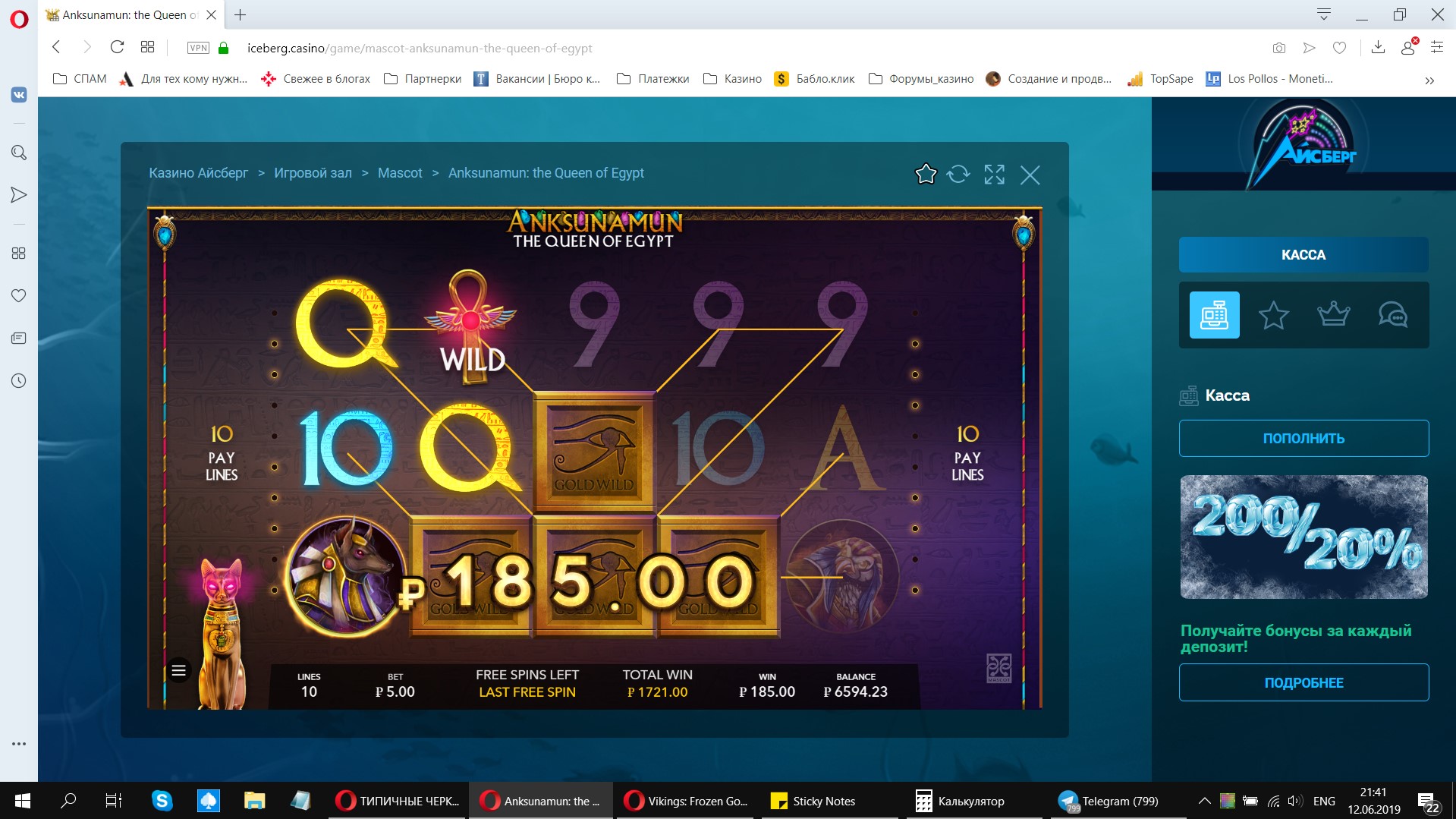
Task: Click the ПОДРОБНЕЕ button
Action: coord(1303,682)
